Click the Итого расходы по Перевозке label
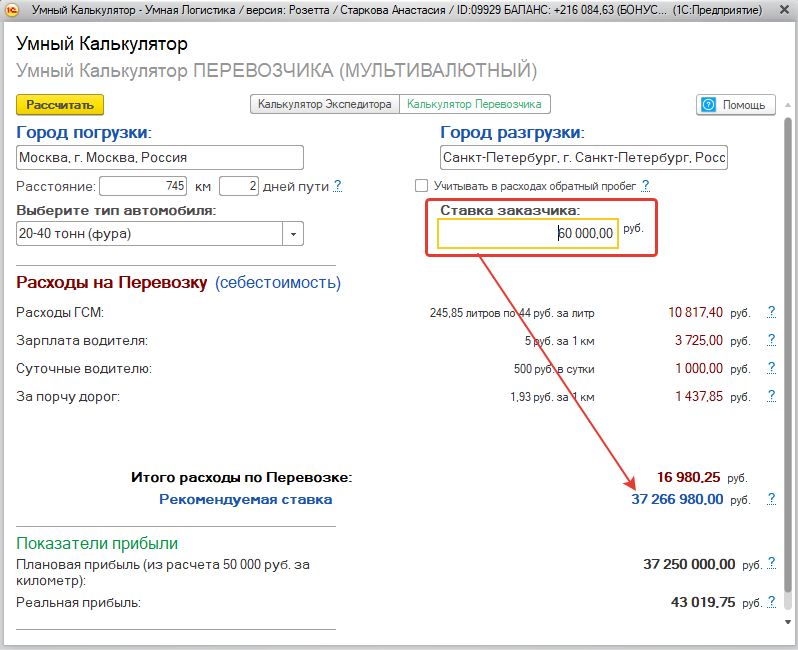The height and width of the screenshot is (650, 798). (242, 477)
